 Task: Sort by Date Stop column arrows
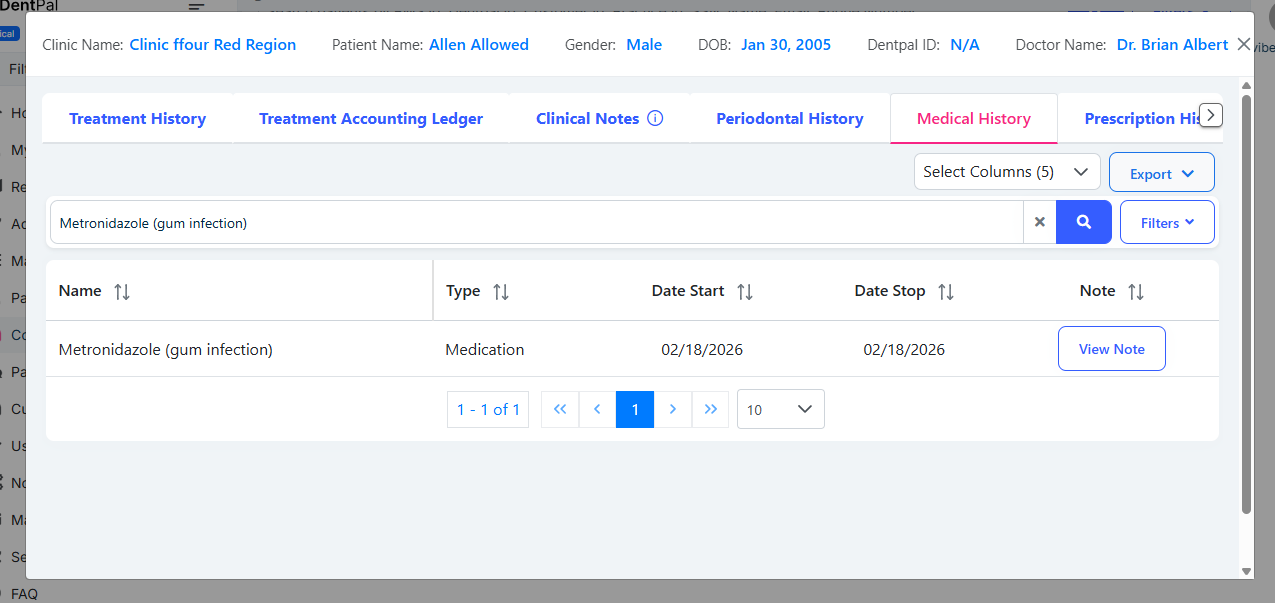[x=945, y=291]
